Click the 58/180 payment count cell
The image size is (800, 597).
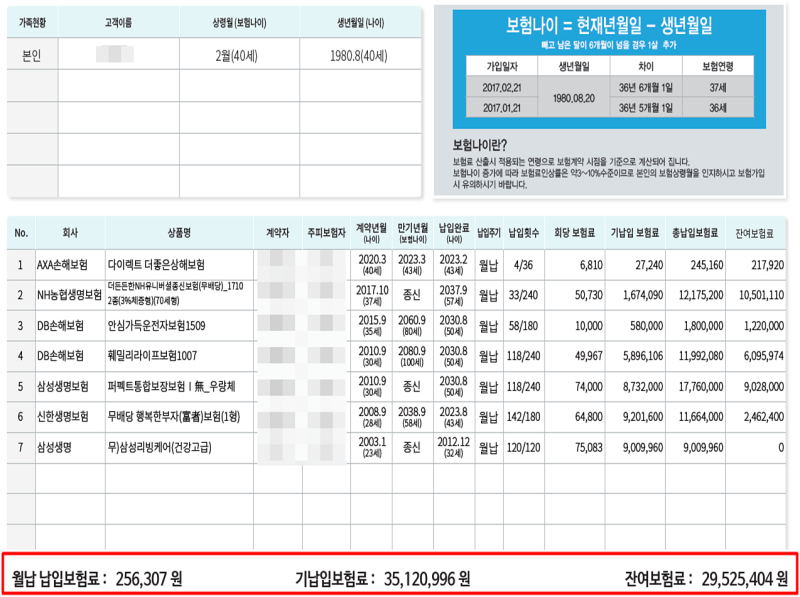click(x=523, y=326)
